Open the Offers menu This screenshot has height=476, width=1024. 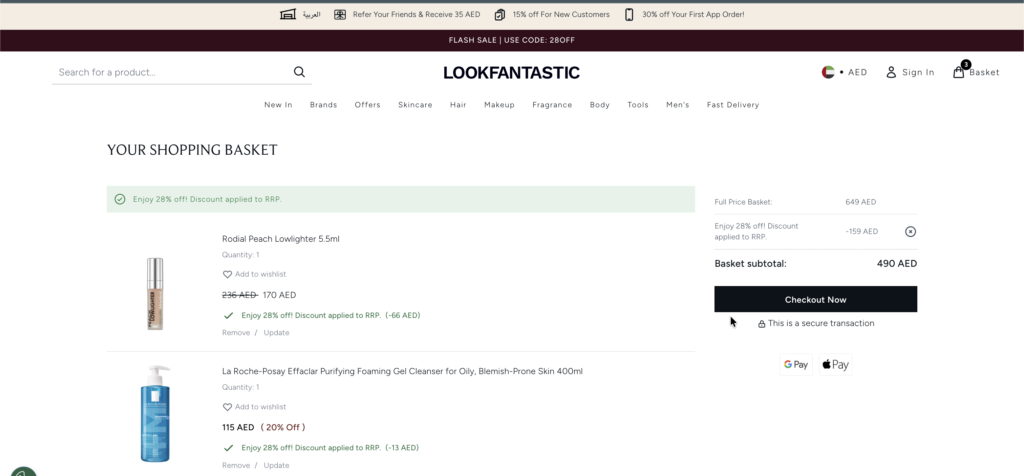click(368, 104)
